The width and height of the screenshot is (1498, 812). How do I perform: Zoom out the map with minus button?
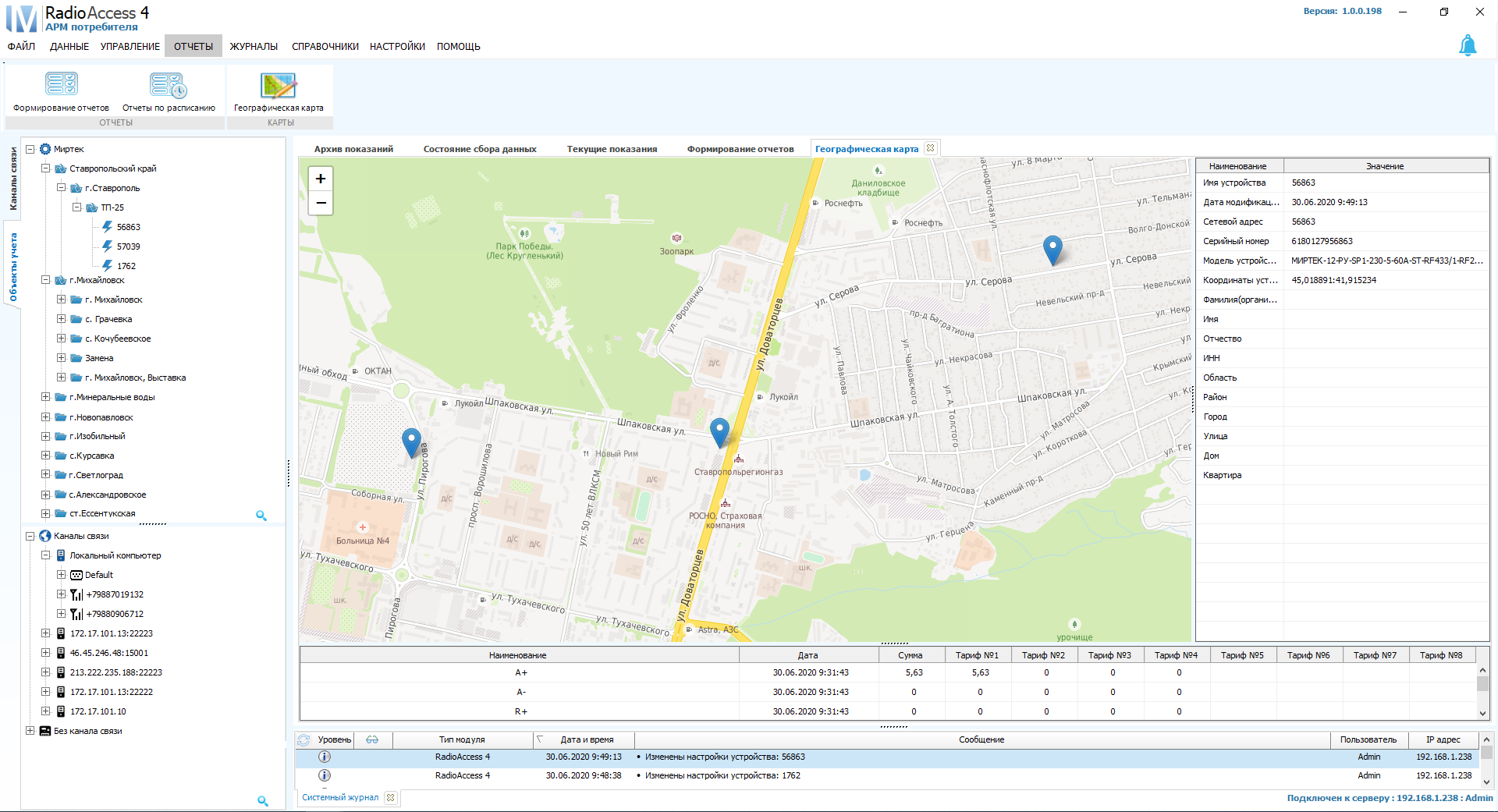321,203
